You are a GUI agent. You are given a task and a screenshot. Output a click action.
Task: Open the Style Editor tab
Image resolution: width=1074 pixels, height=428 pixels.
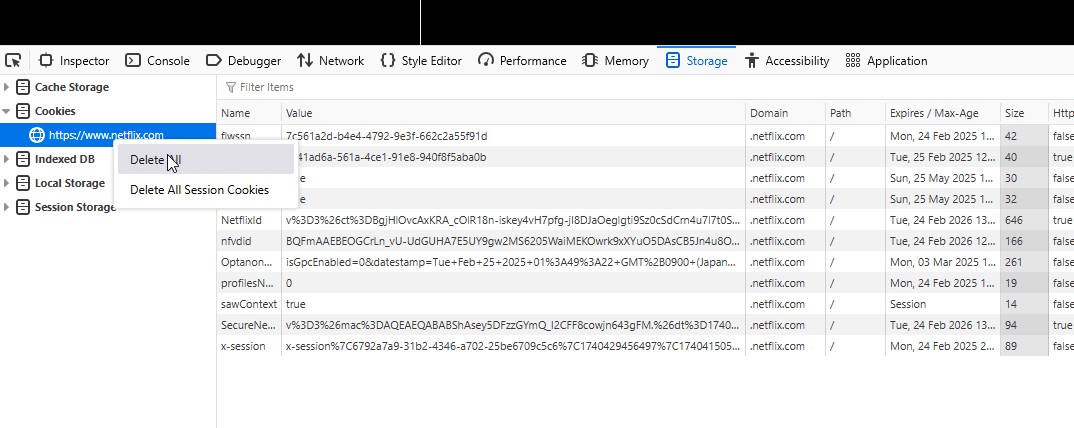pyautogui.click(x=421, y=61)
